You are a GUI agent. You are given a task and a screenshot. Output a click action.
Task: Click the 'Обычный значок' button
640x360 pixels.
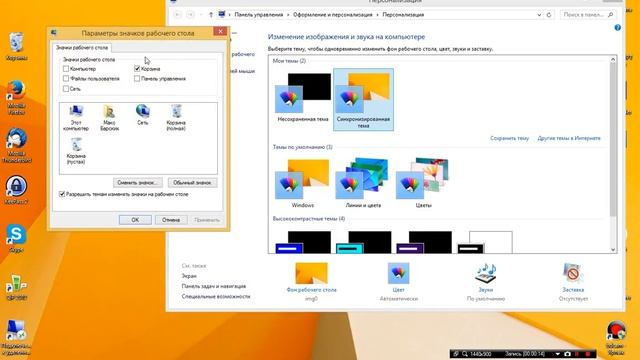click(x=192, y=182)
